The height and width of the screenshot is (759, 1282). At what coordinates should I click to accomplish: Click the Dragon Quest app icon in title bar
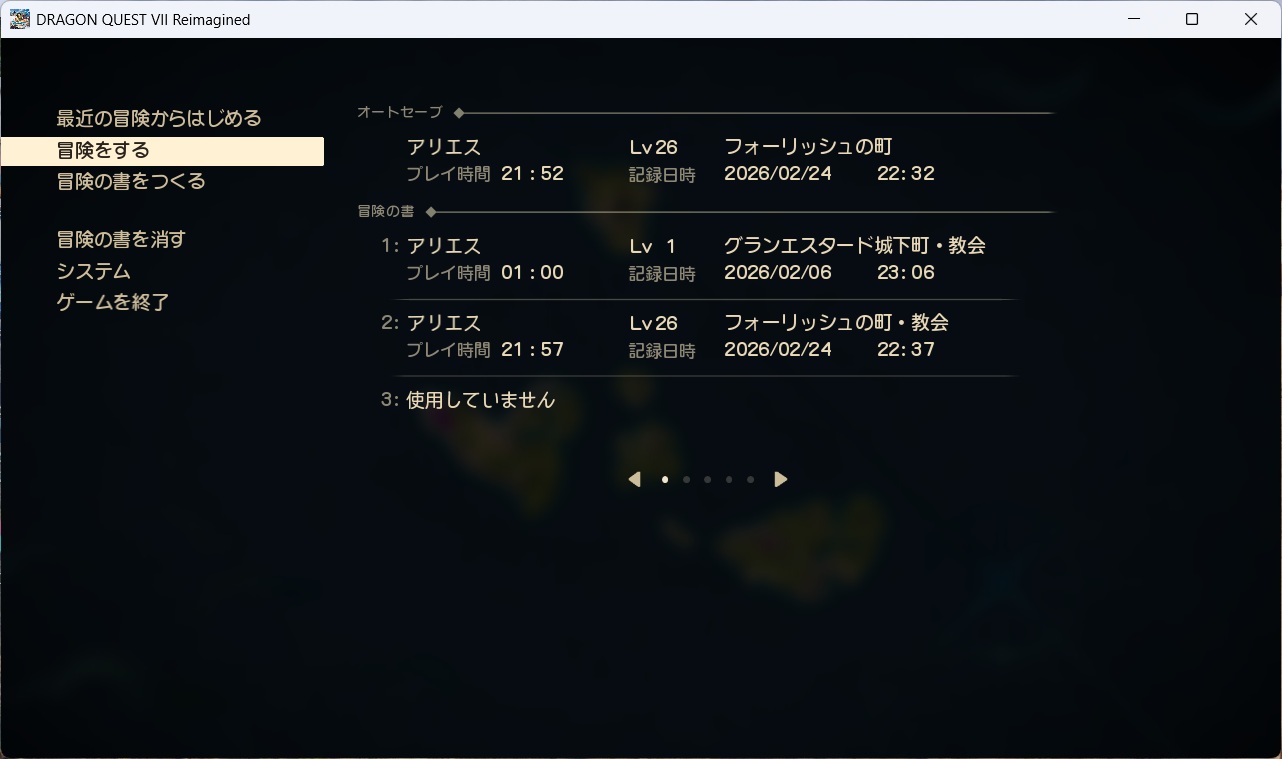coord(19,19)
